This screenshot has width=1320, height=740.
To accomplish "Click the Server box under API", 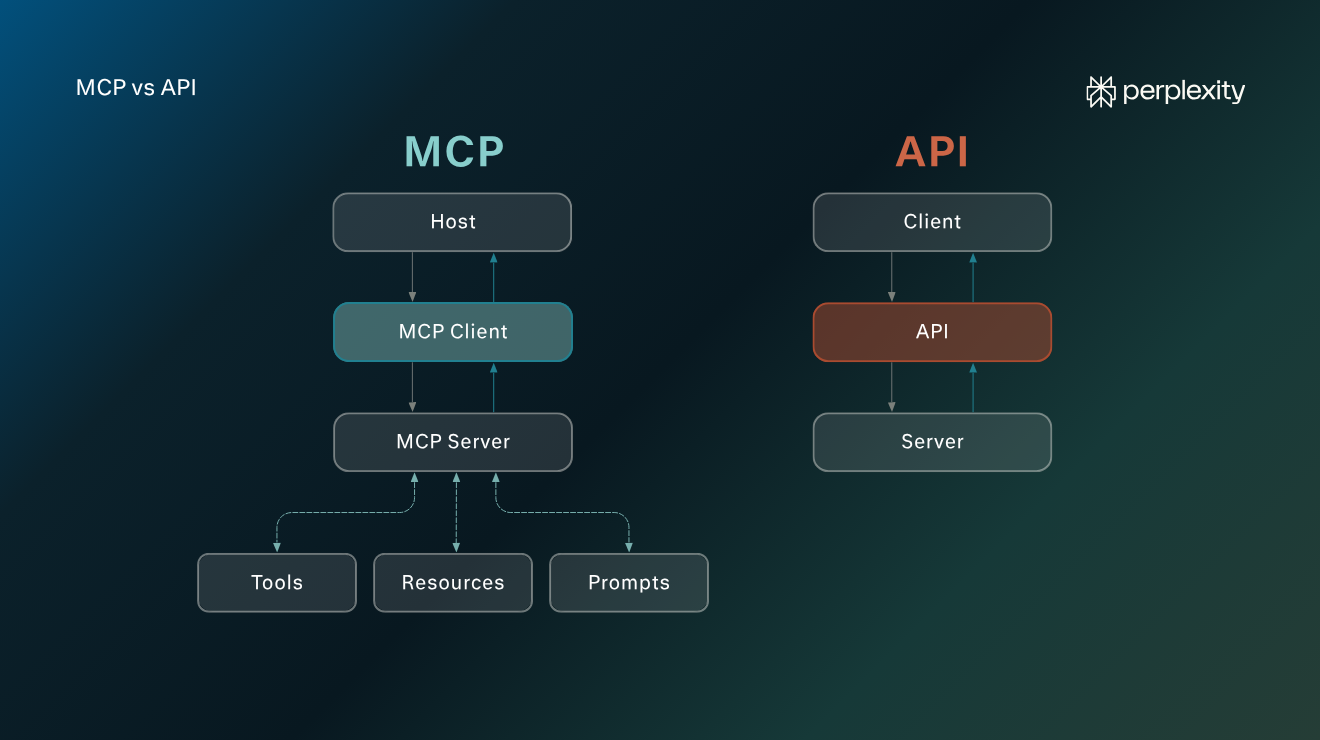I will pos(932,442).
